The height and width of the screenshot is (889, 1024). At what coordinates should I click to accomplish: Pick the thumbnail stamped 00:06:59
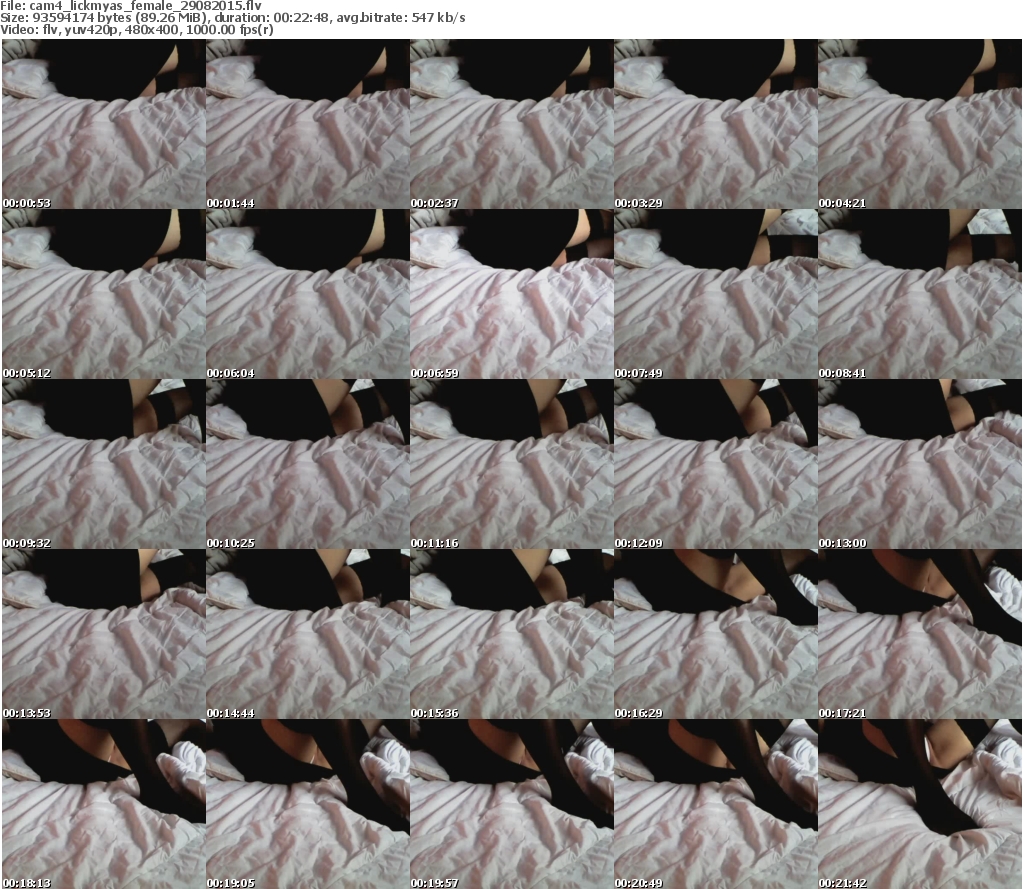pyautogui.click(x=512, y=294)
